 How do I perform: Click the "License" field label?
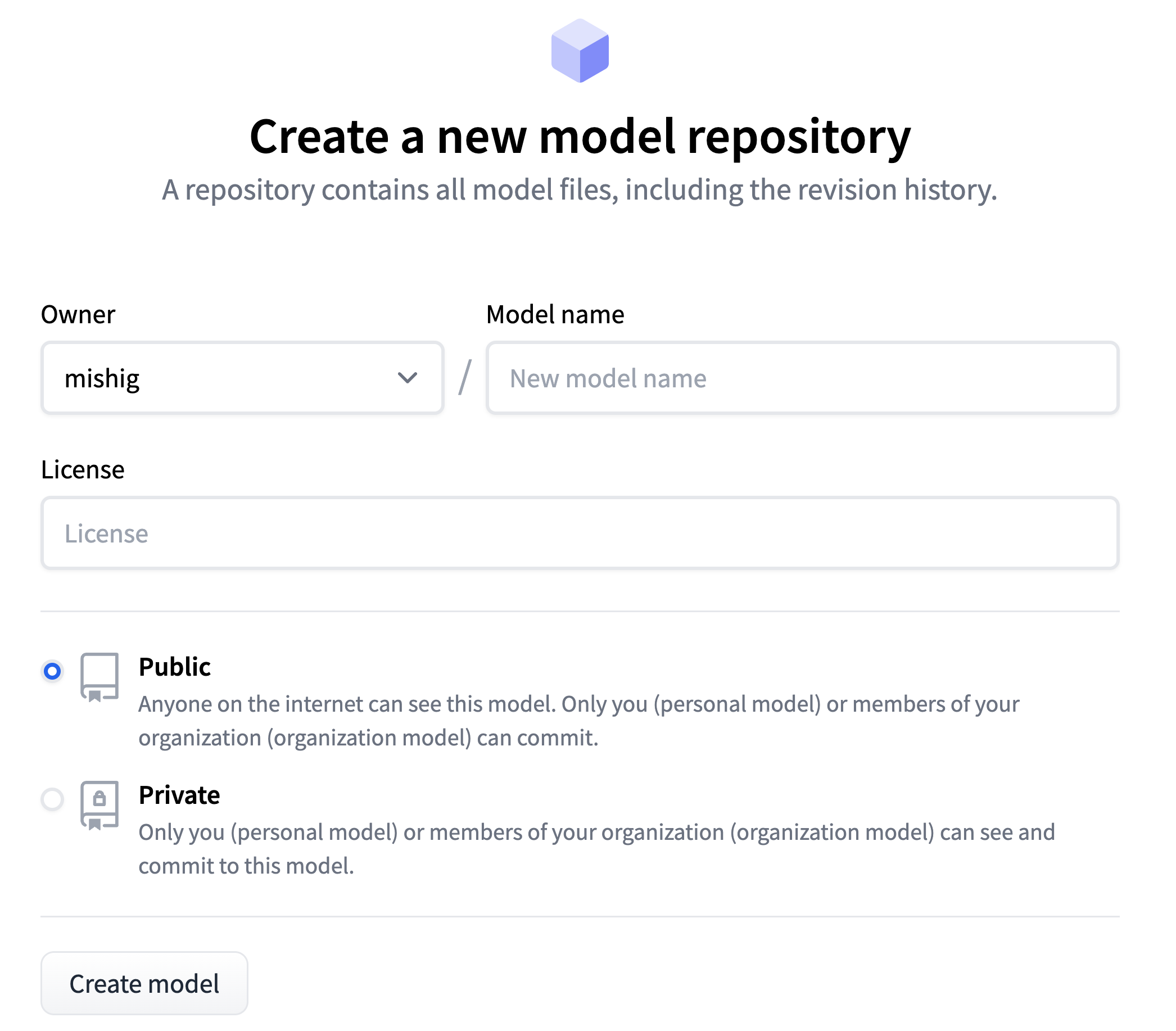pos(83,469)
